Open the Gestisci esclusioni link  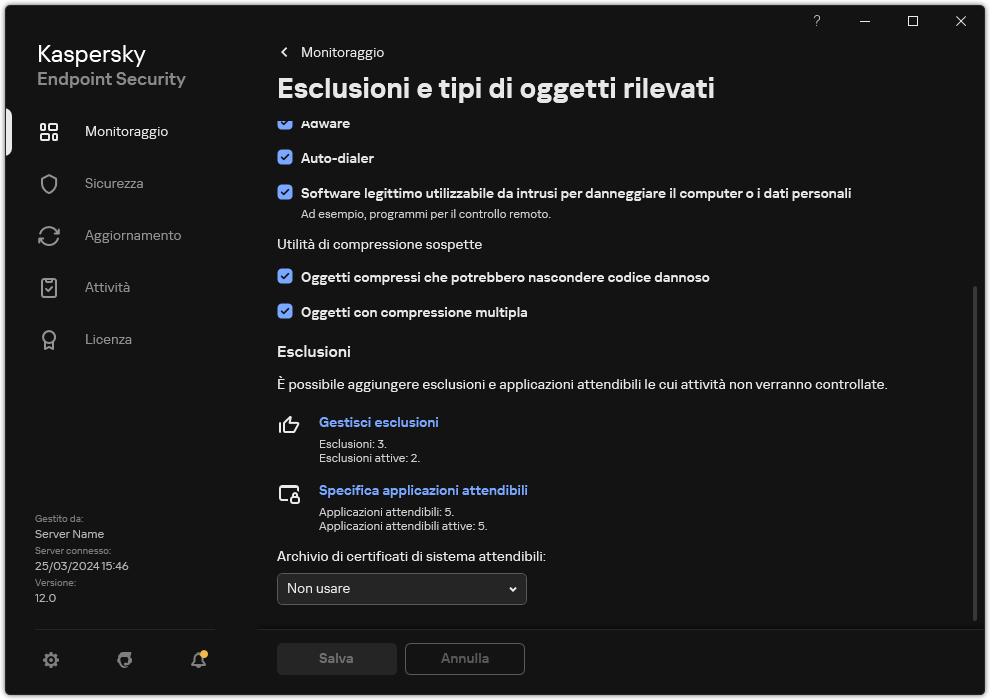tap(378, 422)
